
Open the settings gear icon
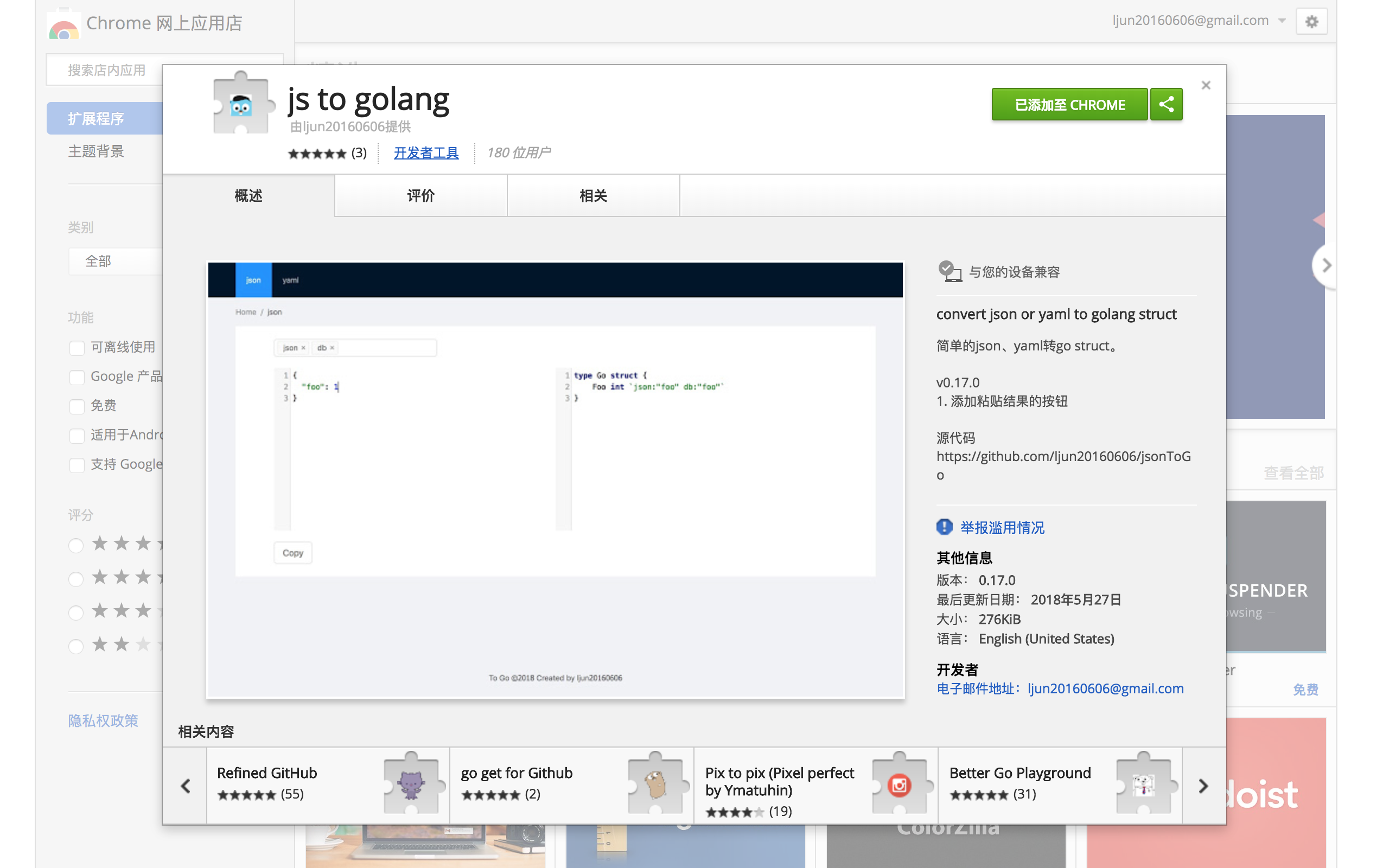[1311, 22]
